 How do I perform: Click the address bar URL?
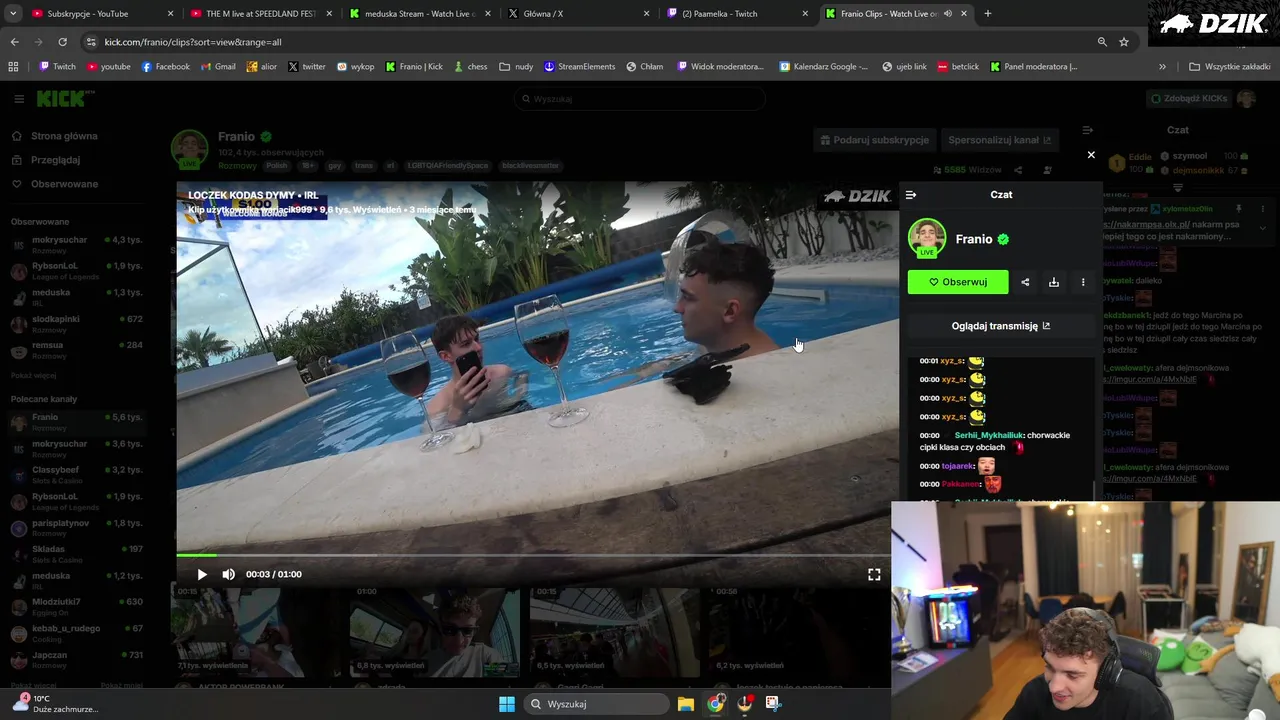(x=193, y=42)
